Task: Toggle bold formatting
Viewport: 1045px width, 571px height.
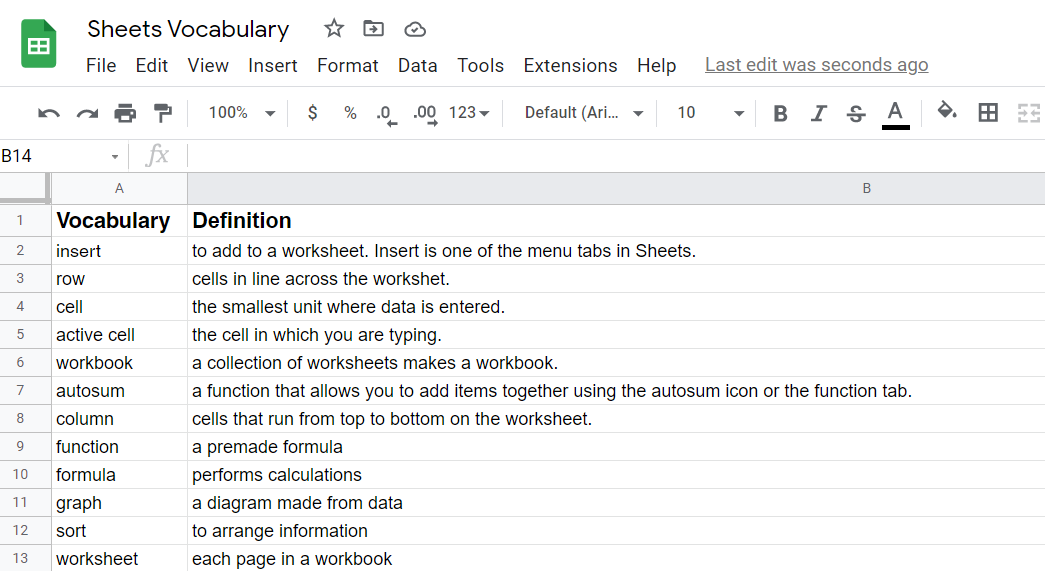Action: click(x=781, y=113)
